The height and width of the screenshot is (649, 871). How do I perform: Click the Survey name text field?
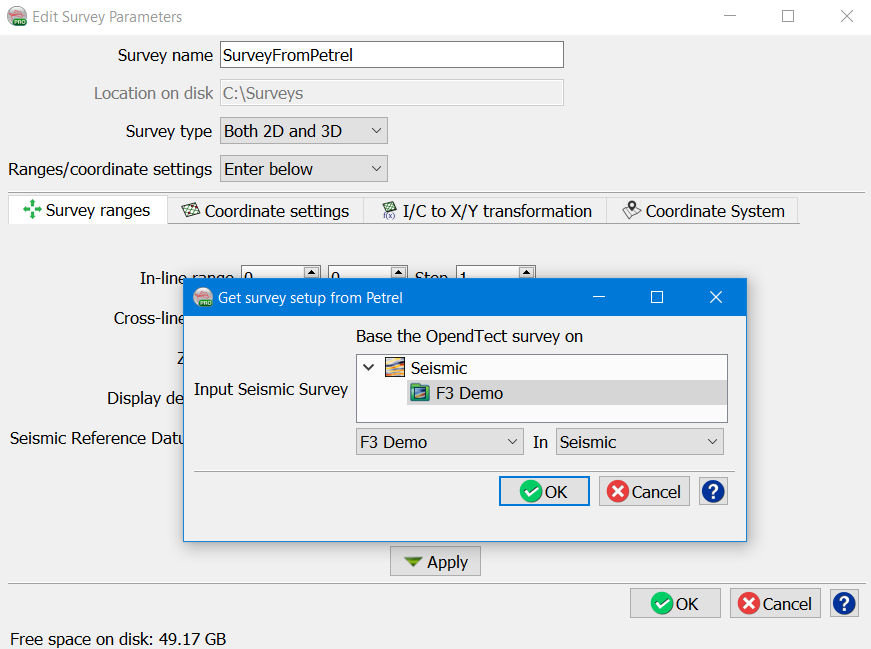391,55
